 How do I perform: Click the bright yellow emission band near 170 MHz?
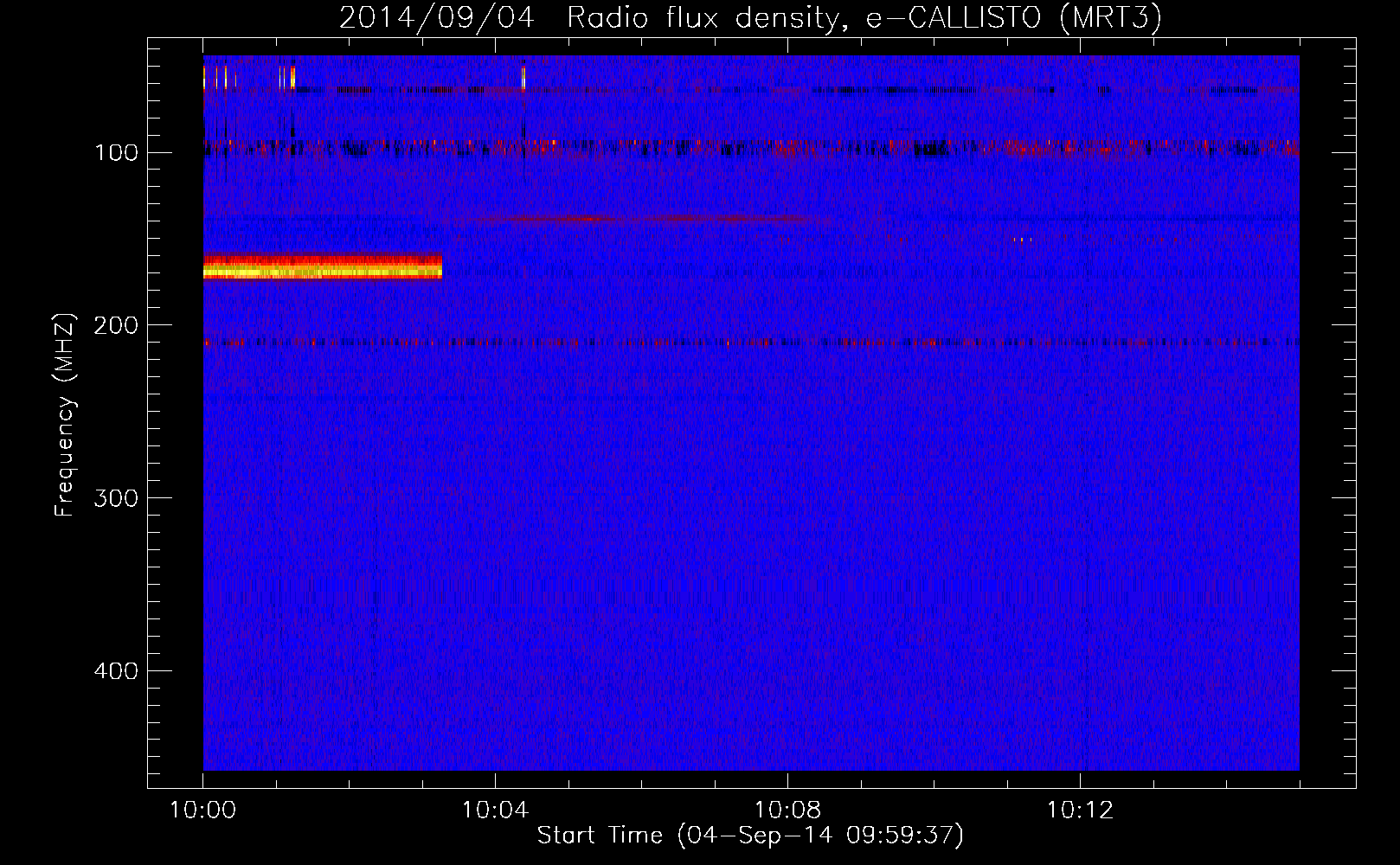click(323, 266)
